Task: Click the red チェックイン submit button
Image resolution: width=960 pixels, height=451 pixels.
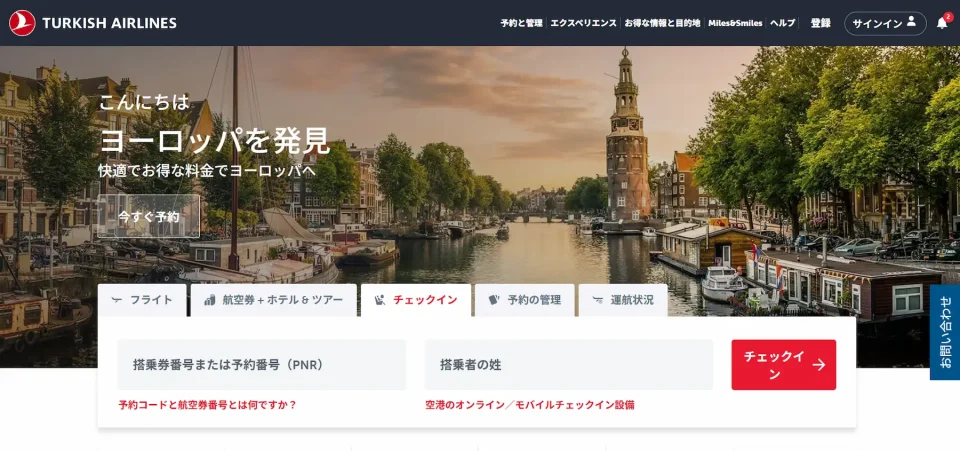Action: click(x=784, y=365)
